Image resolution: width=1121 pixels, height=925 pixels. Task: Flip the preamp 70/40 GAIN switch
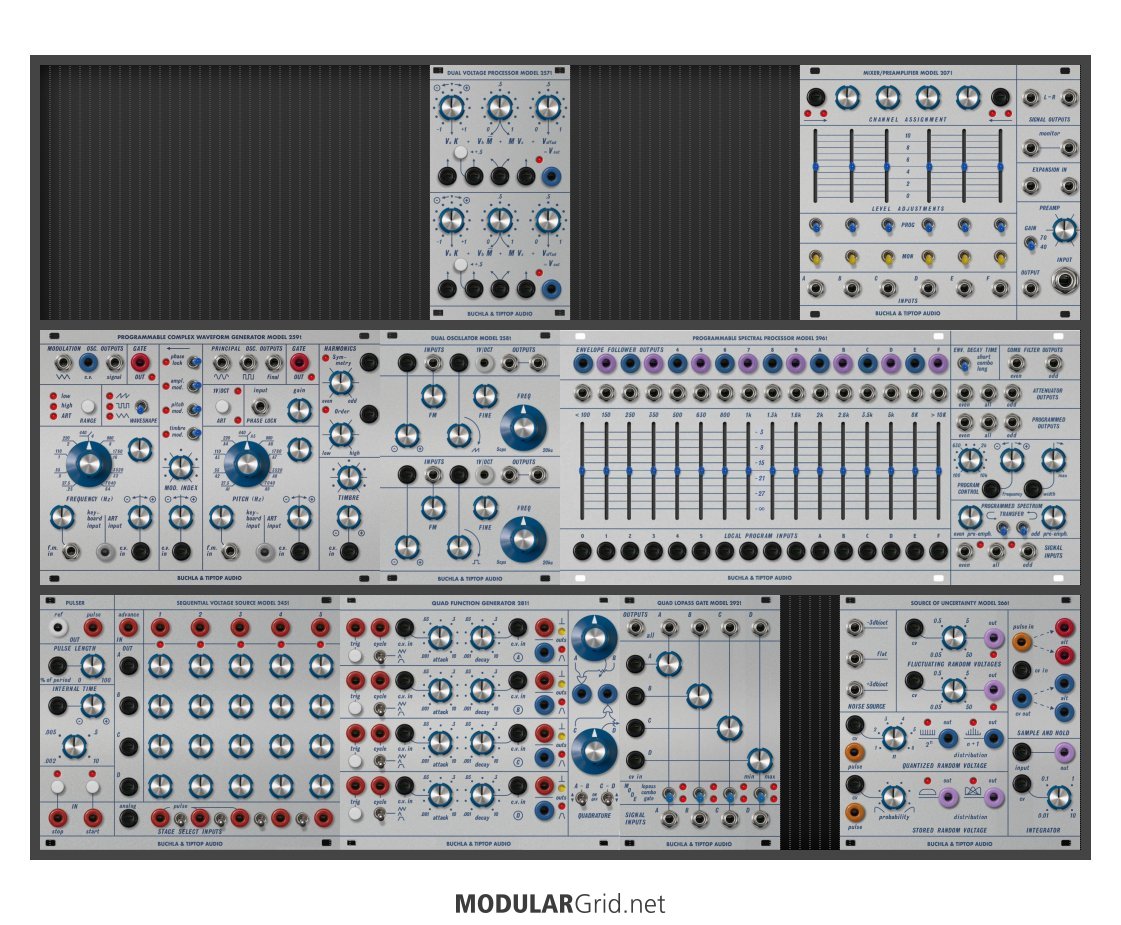[1030, 244]
